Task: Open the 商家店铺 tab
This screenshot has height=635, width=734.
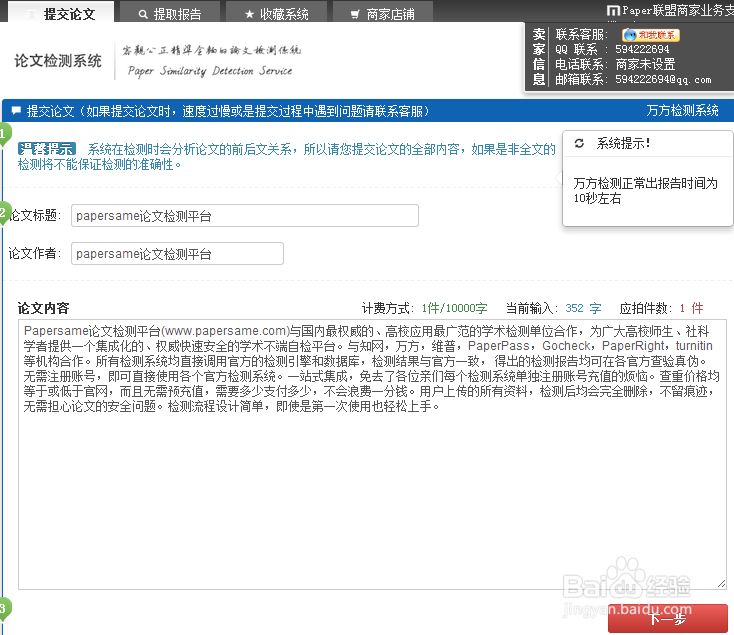Action: (x=382, y=12)
